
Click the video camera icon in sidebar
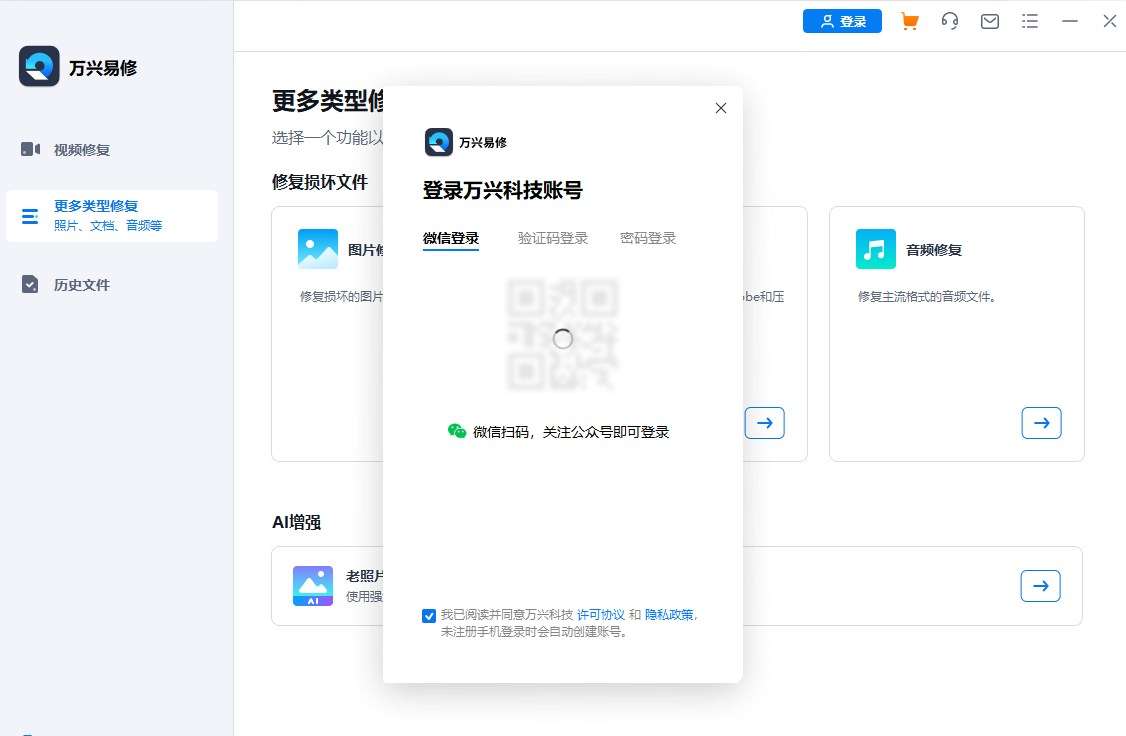tap(30, 149)
